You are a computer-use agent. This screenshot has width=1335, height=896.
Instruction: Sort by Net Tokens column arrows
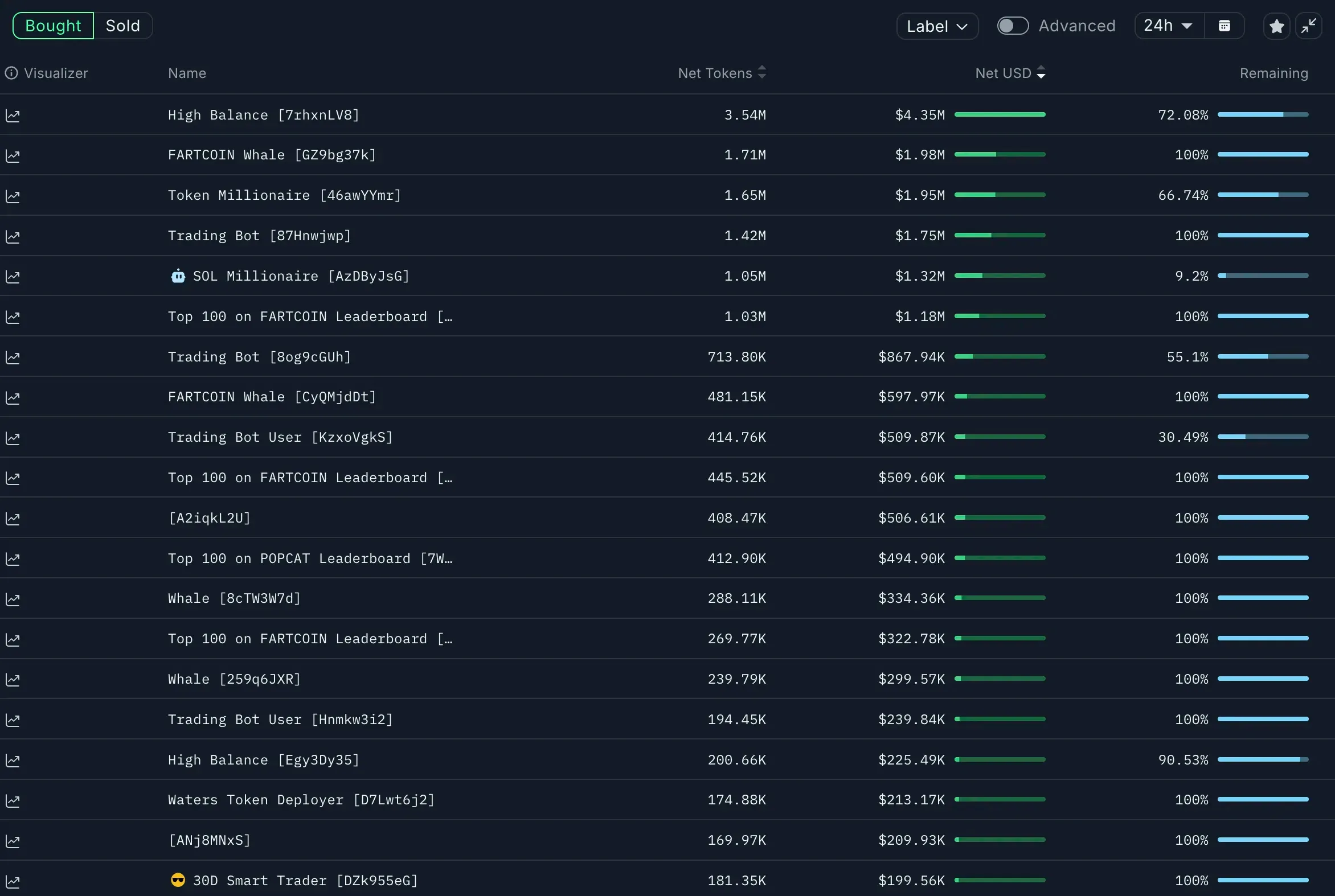coord(761,72)
